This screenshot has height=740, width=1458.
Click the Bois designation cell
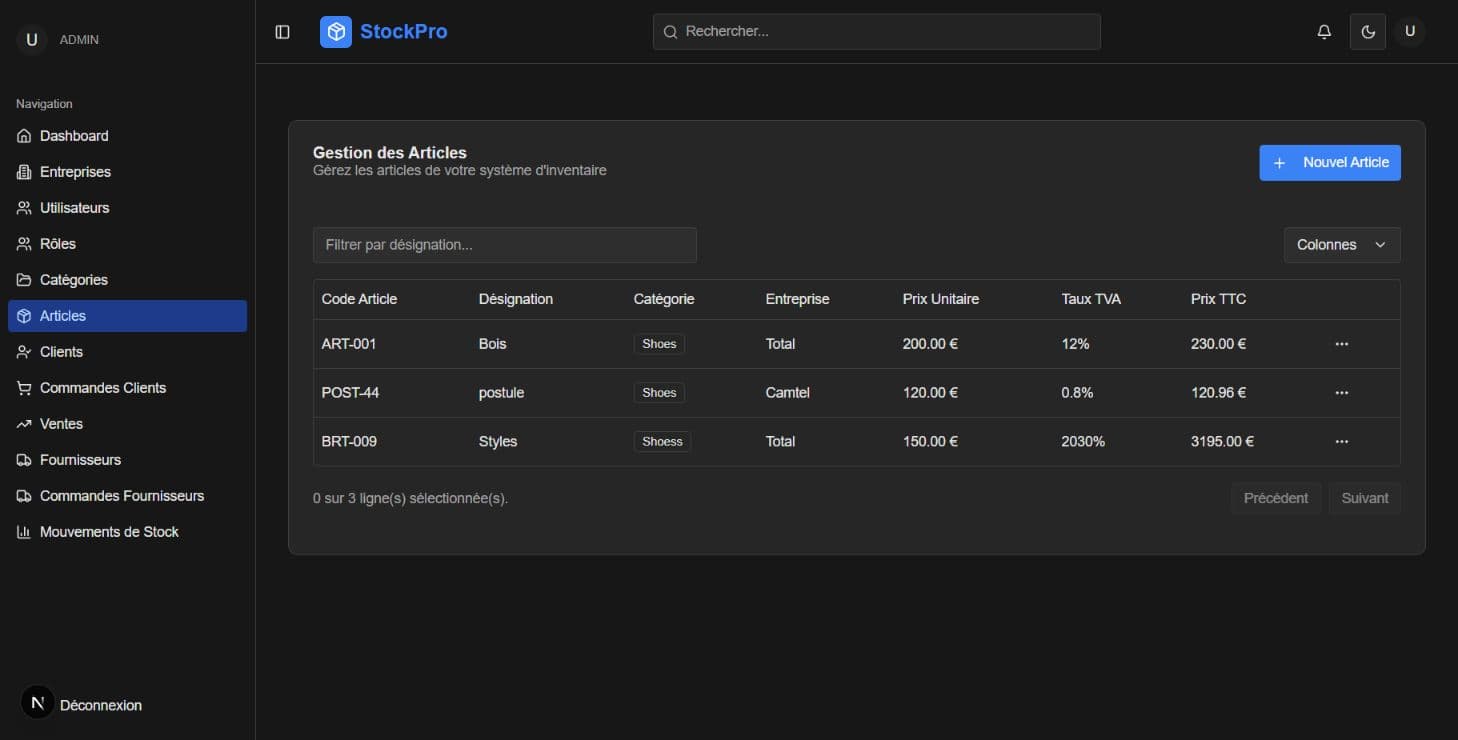coord(493,344)
